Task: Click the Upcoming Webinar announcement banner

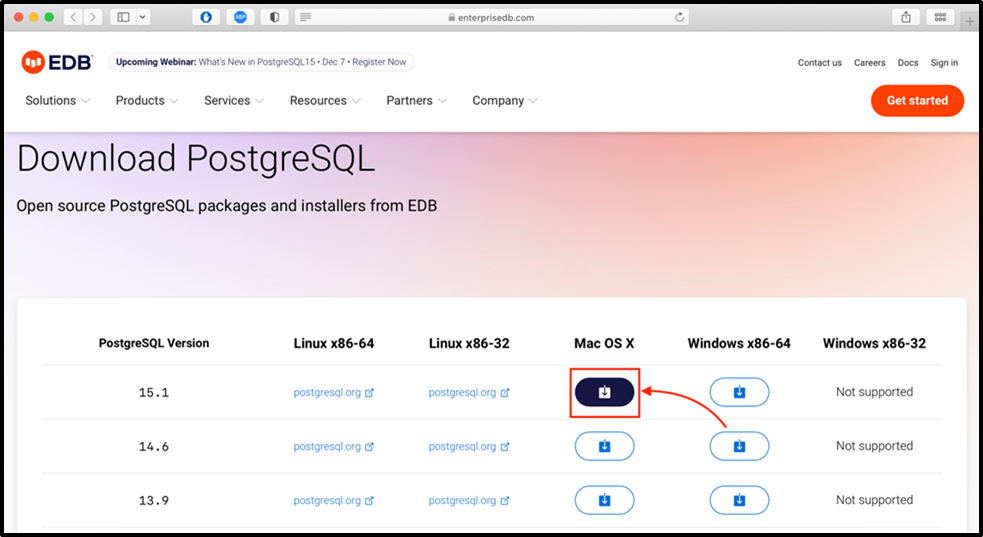Action: click(261, 62)
